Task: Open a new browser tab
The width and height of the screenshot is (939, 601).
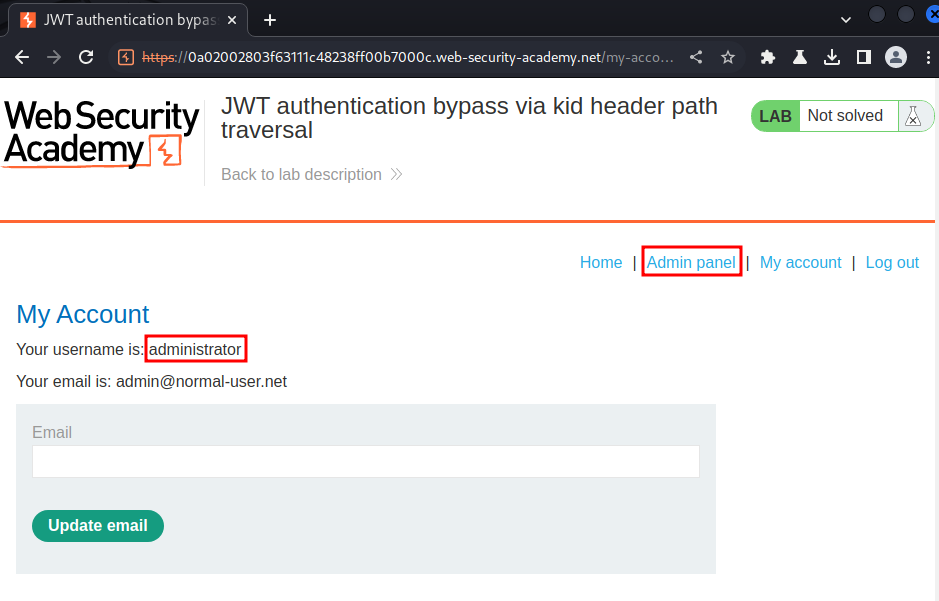Action: [270, 20]
